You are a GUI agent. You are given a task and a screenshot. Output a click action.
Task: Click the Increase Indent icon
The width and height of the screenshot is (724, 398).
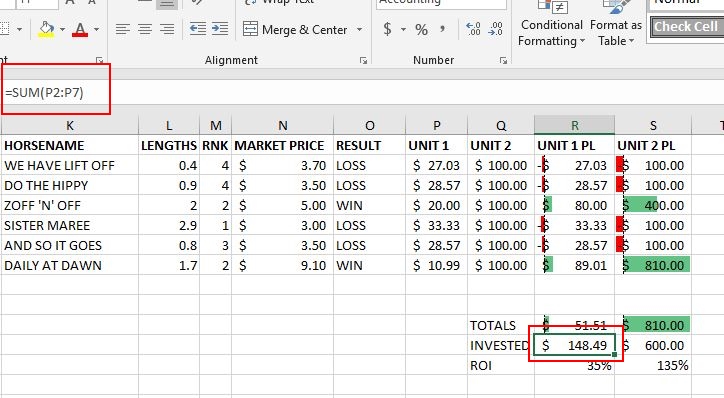(x=220, y=29)
